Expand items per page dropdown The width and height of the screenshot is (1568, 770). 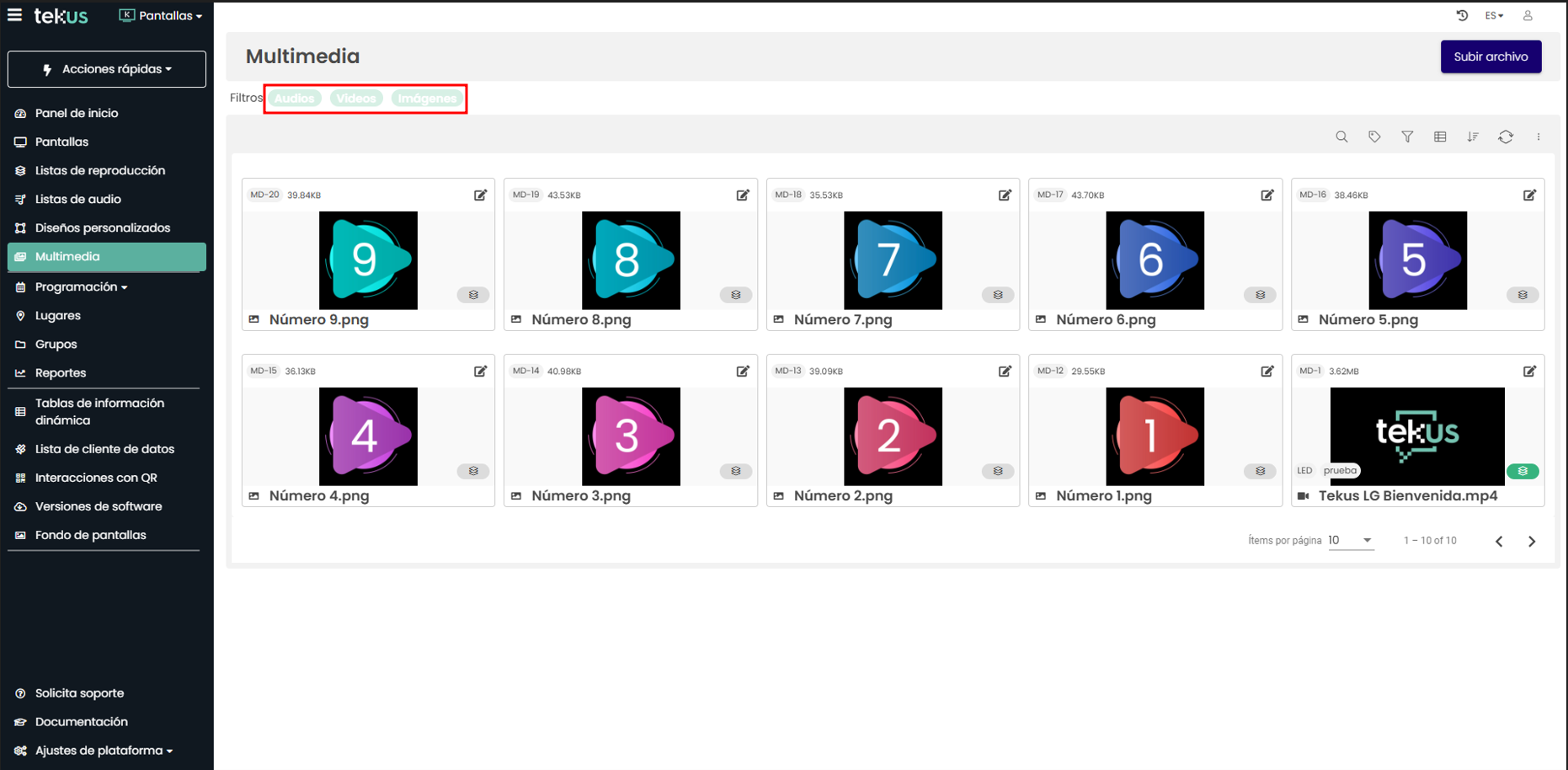(x=1351, y=541)
